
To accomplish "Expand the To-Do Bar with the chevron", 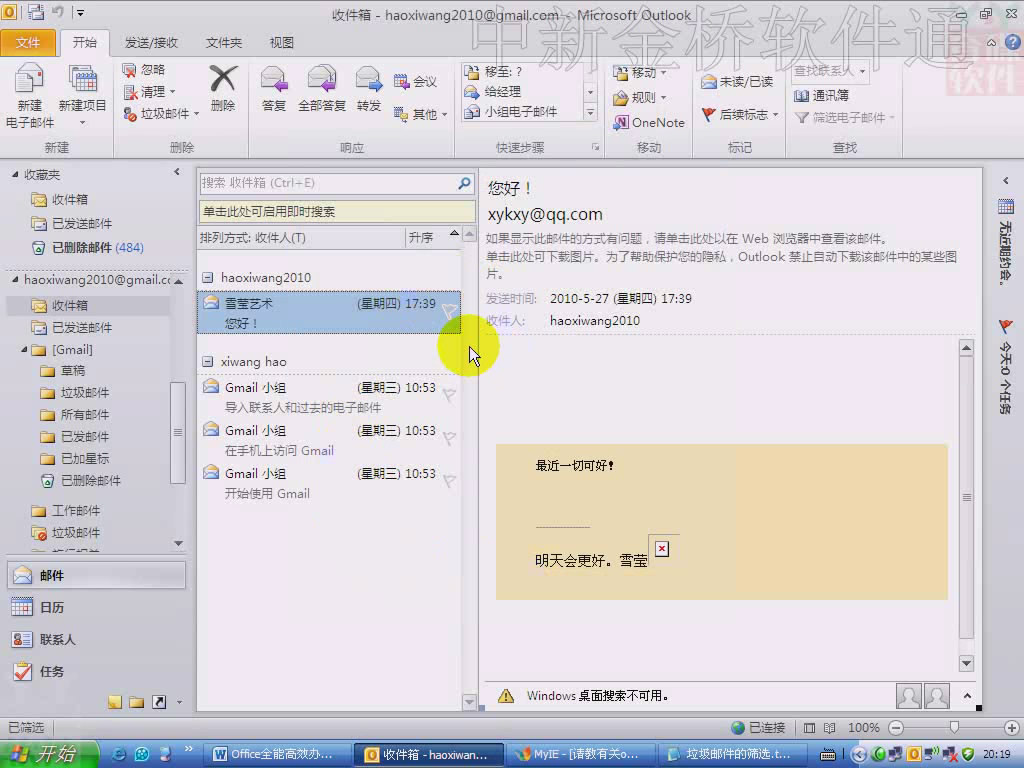I will [1006, 181].
